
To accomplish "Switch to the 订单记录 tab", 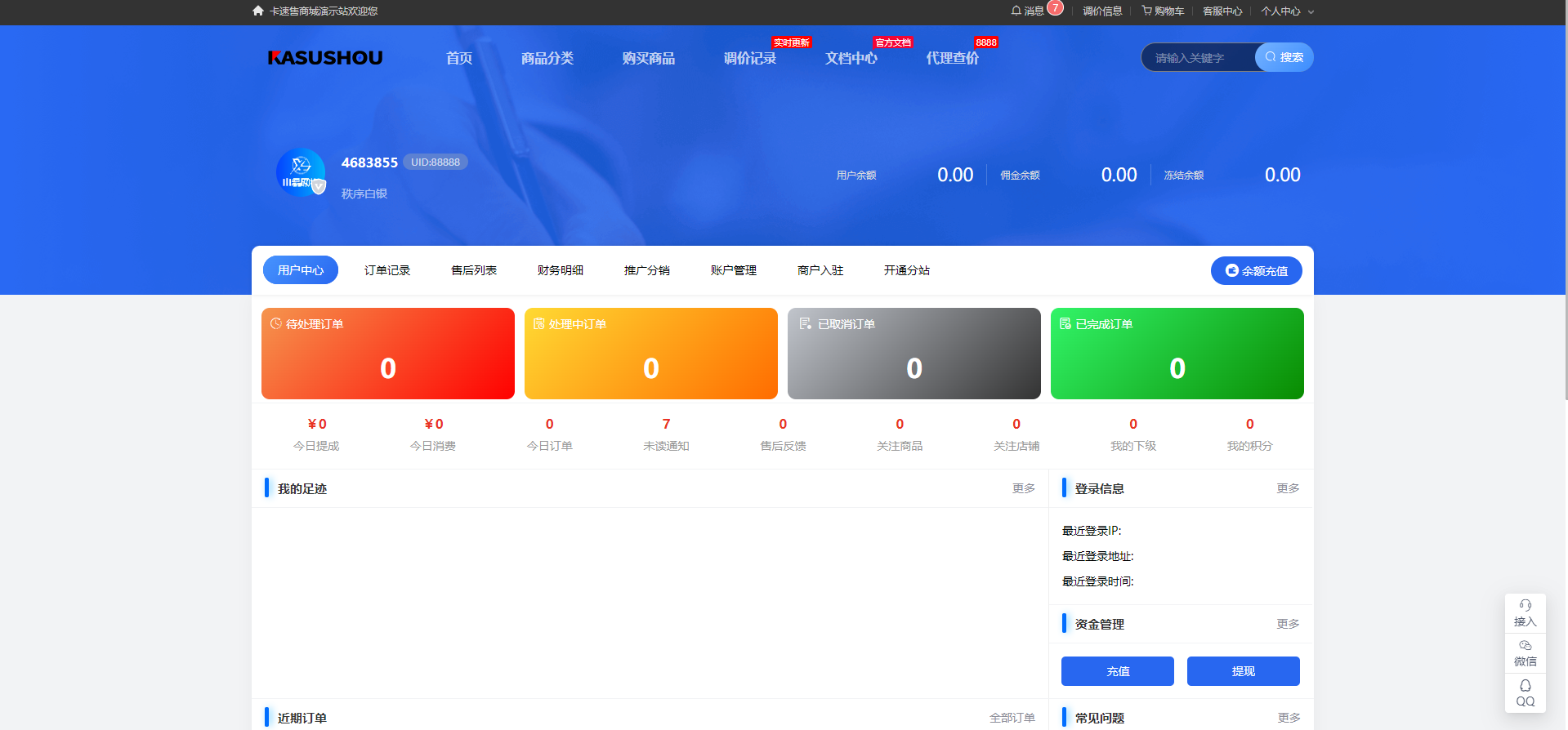I will [387, 270].
